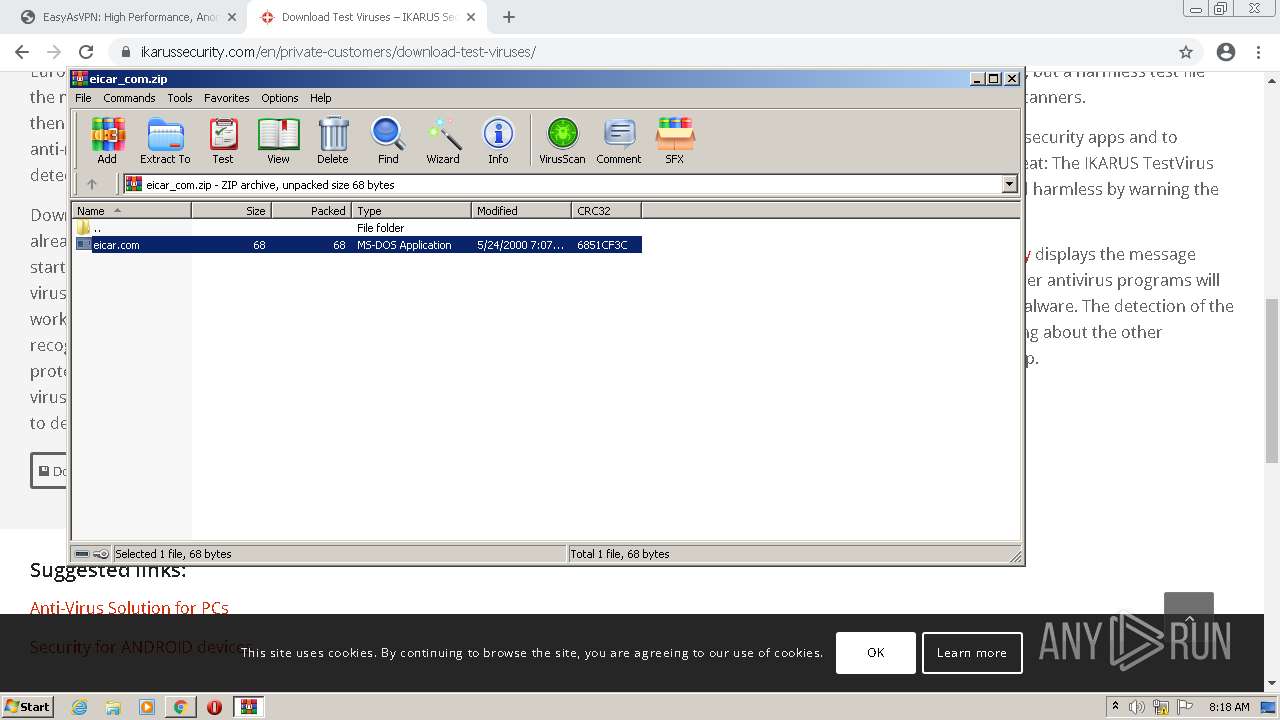This screenshot has width=1280, height=720.
Task: Open a new browser tab
Action: (509, 17)
